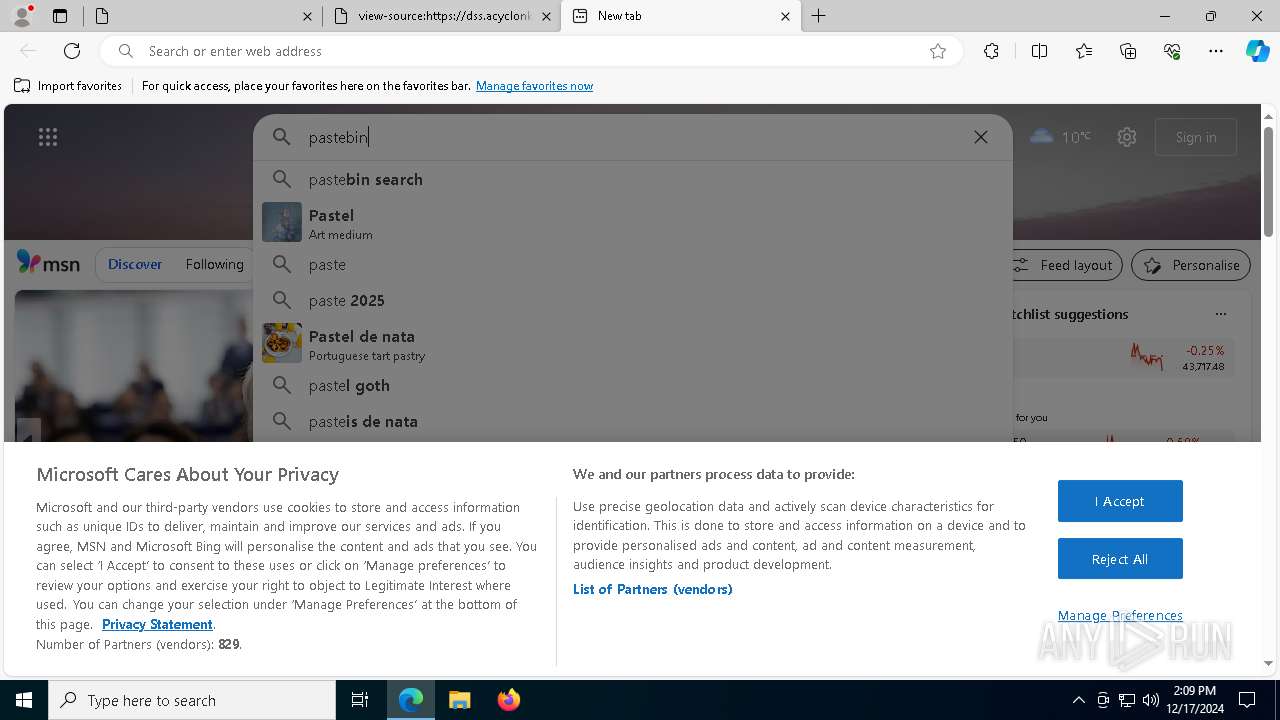The height and width of the screenshot is (720, 1280).
Task: Open the Collections icon
Action: (x=1128, y=51)
